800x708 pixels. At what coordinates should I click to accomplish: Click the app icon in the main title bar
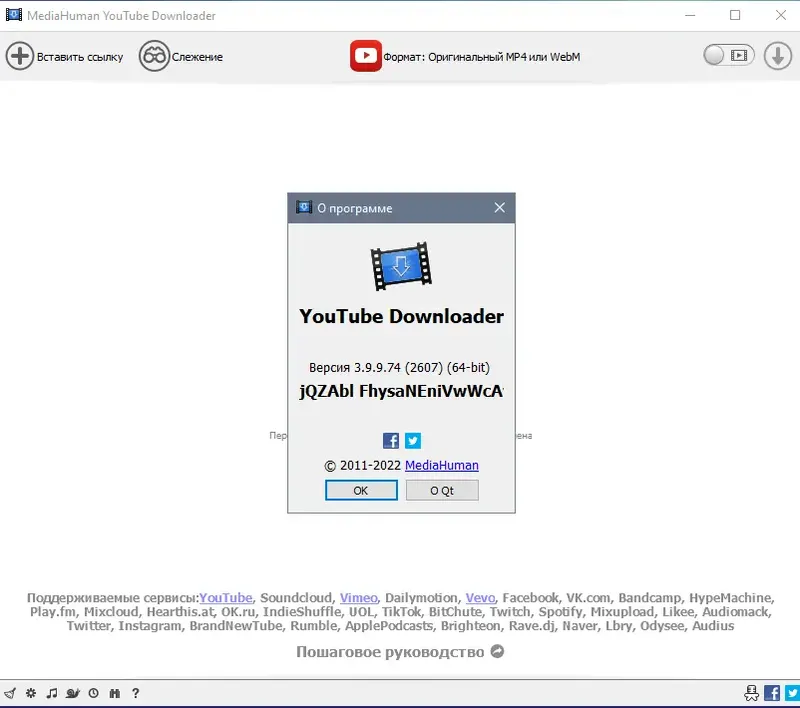(x=14, y=15)
